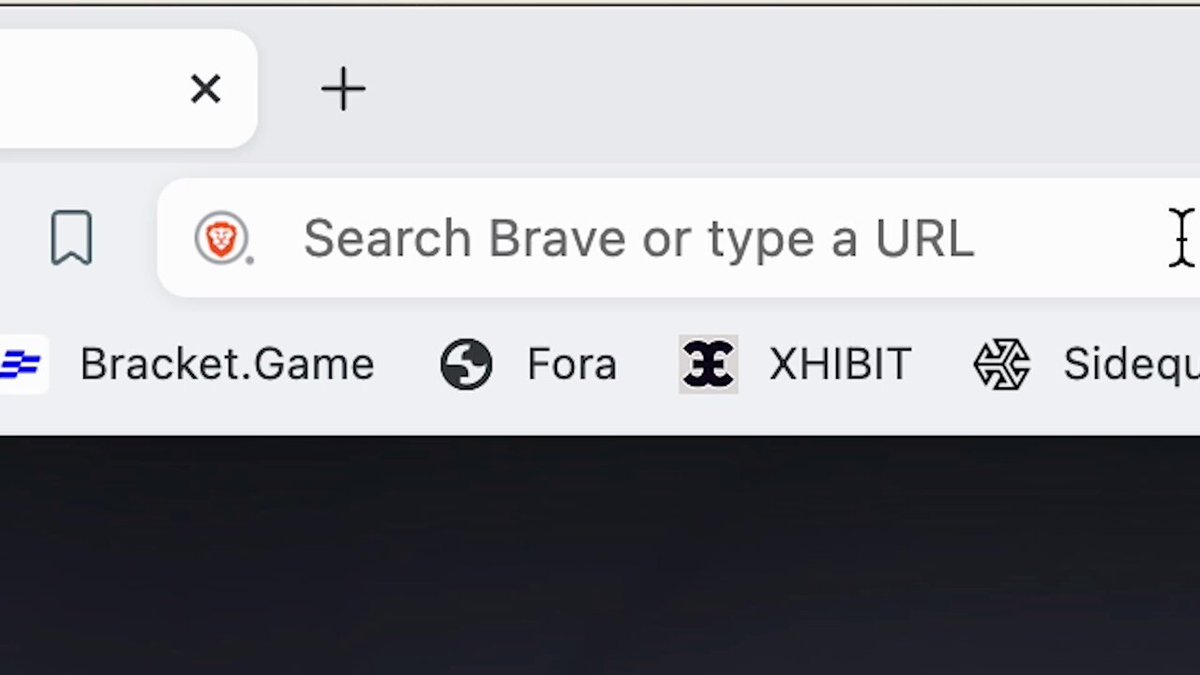The height and width of the screenshot is (675, 1200).
Task: Open the XHIBIT bookmark label
Action: coord(840,365)
